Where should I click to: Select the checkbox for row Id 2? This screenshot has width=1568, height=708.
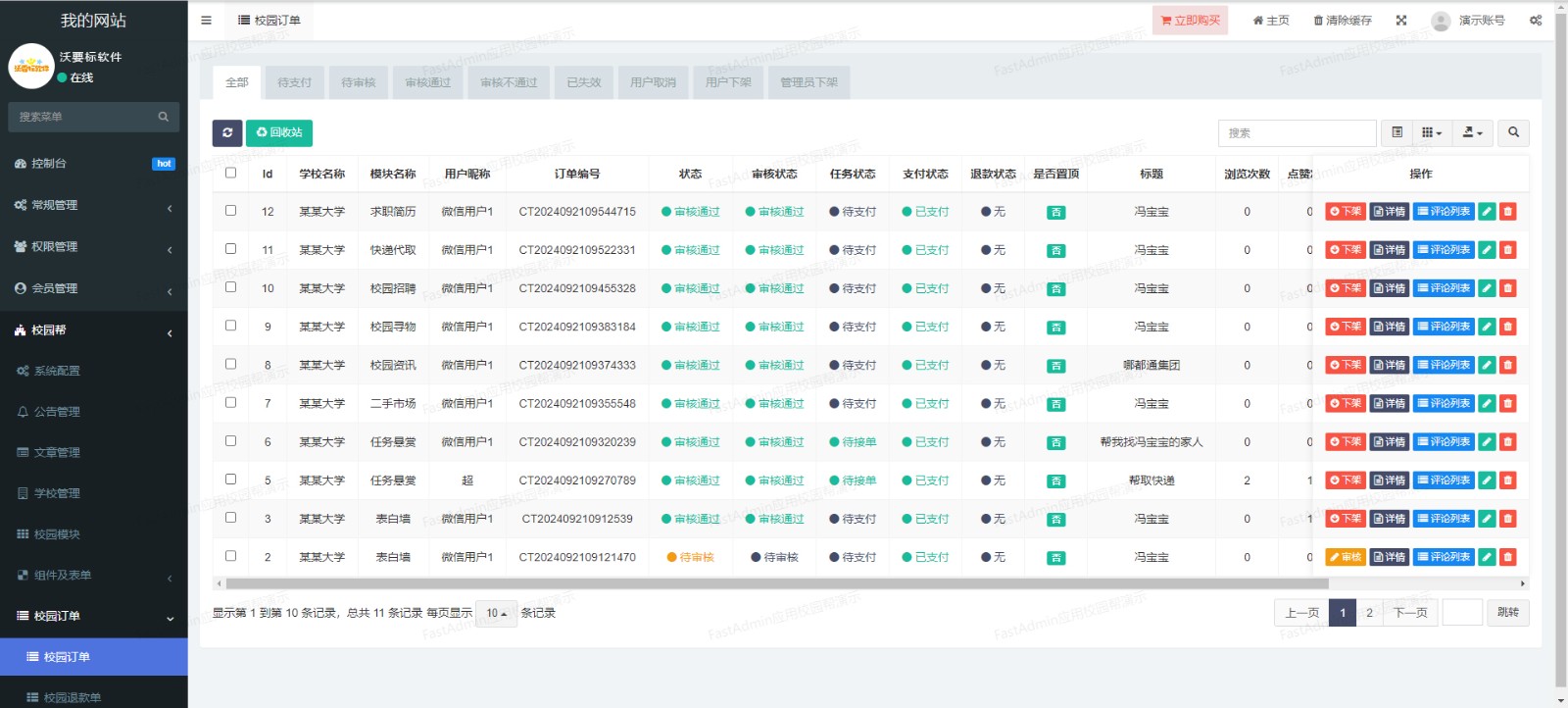pos(231,556)
